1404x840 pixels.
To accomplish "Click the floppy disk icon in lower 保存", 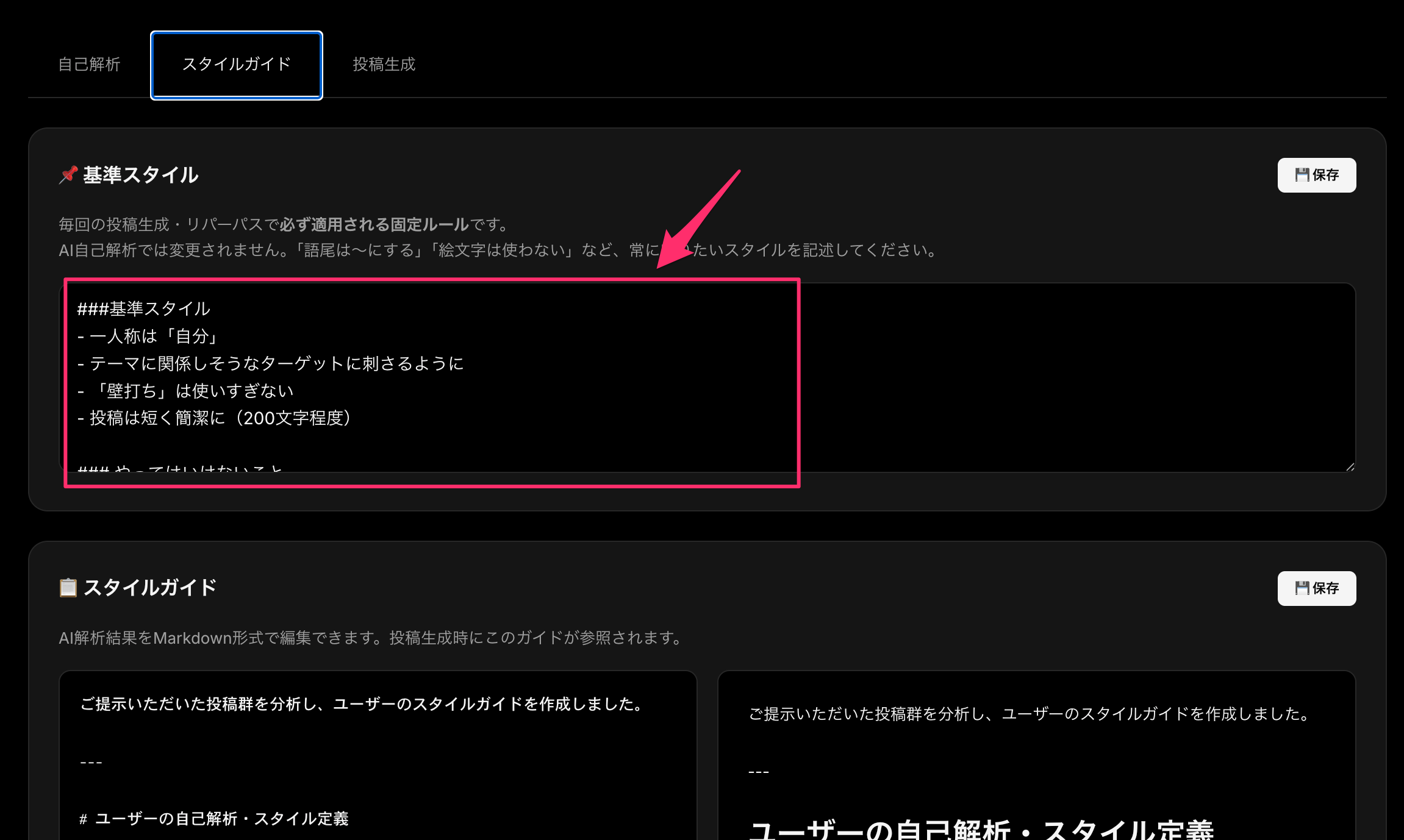I will click(x=1302, y=588).
